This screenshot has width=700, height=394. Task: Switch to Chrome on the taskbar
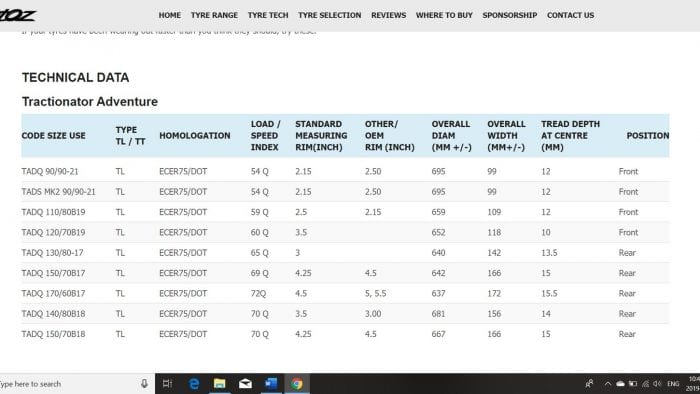tap(297, 384)
